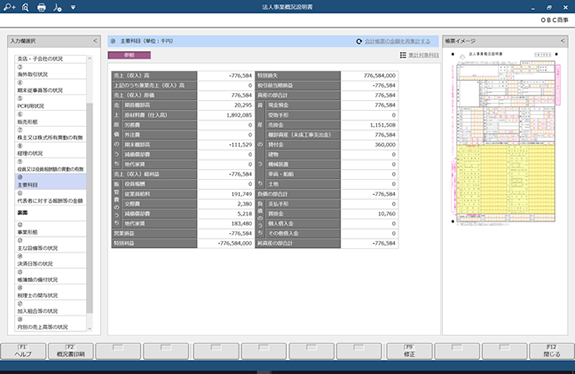575x374 pixels.
Task: Click the printer icon in the title bar
Action: 41,7
